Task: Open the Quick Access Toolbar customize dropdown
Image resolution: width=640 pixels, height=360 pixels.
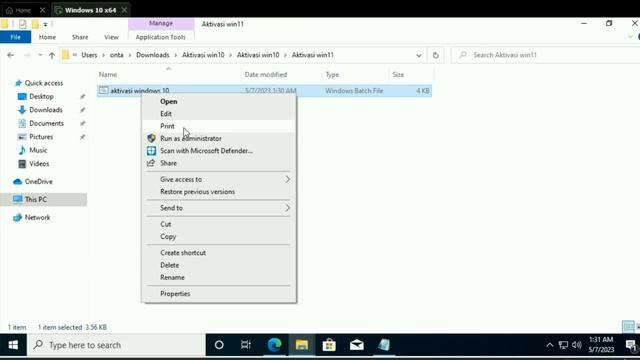Action: click(x=45, y=24)
